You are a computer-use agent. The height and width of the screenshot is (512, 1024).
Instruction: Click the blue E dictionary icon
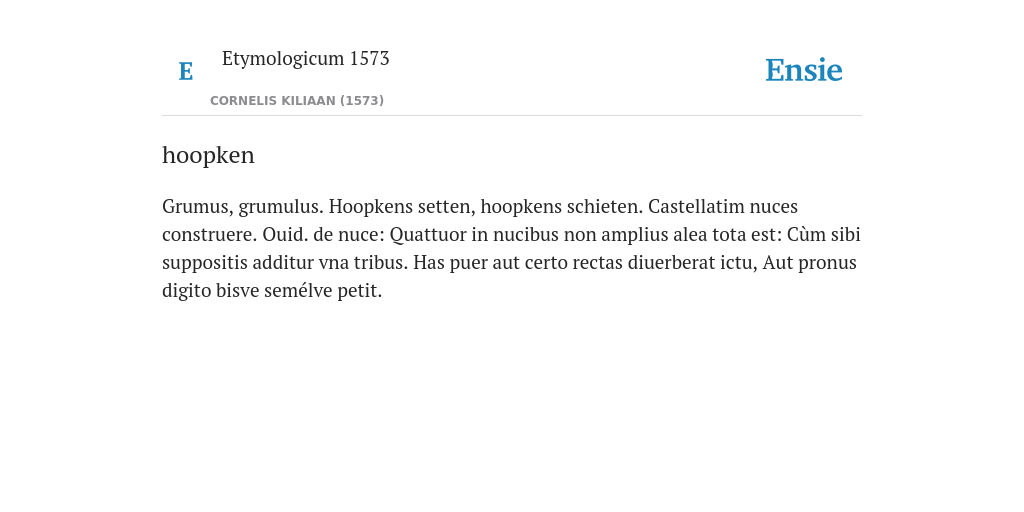coord(185,71)
